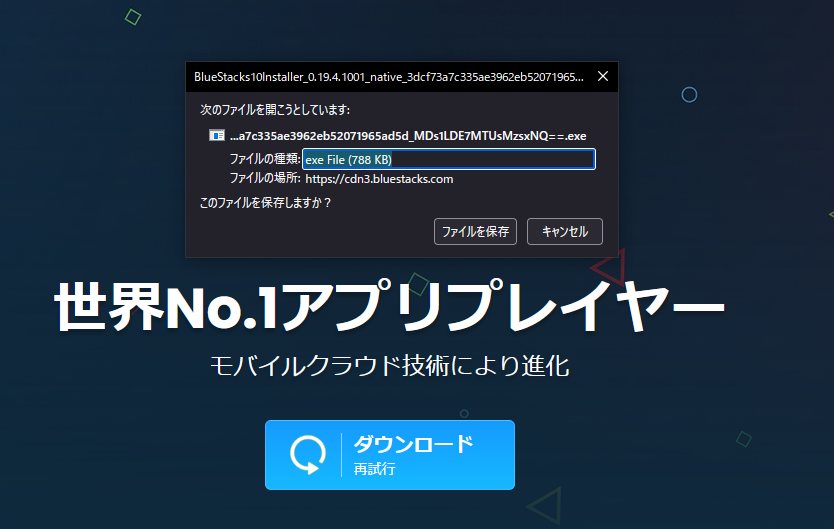834x529 pixels.
Task: Click the dialog title bar text
Action: pos(388,76)
